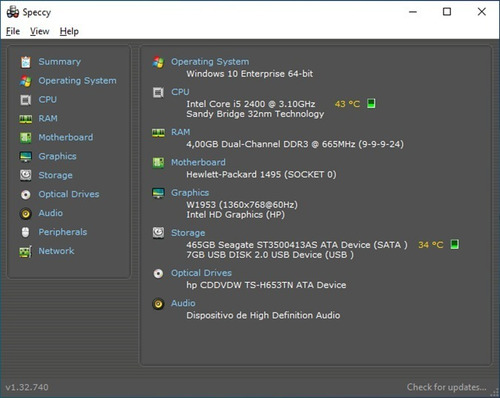500x398 pixels.
Task: Click Intel Core i5 2400 @ 3.10GHz text
Action: [x=251, y=104]
